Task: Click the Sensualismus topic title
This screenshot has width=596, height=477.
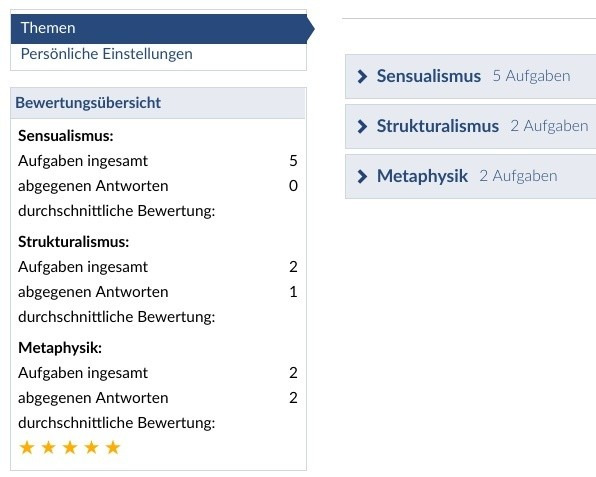Action: [x=429, y=76]
